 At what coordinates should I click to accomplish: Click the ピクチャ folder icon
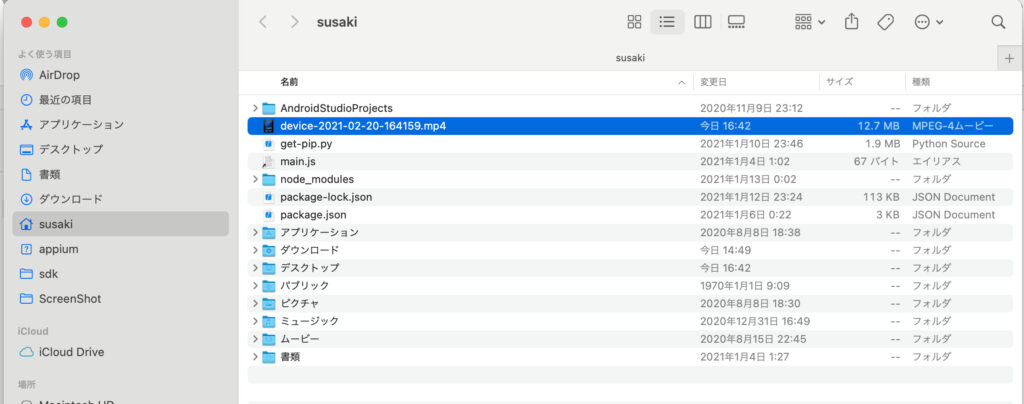pos(268,303)
